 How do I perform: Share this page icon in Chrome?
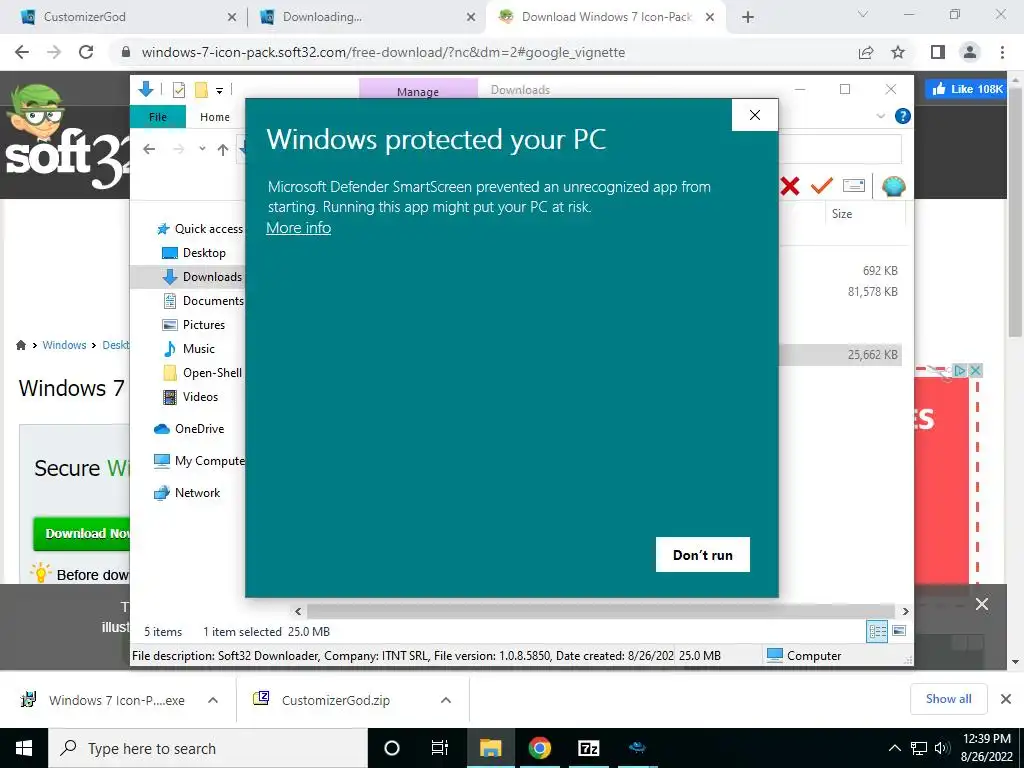pos(866,52)
